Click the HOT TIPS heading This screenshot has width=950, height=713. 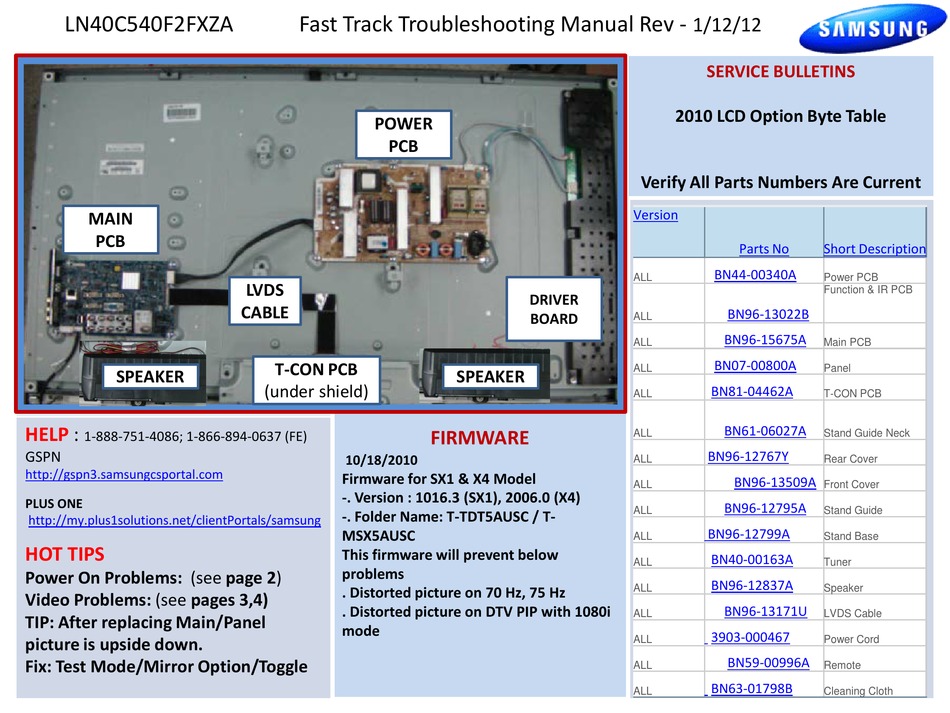[65, 554]
